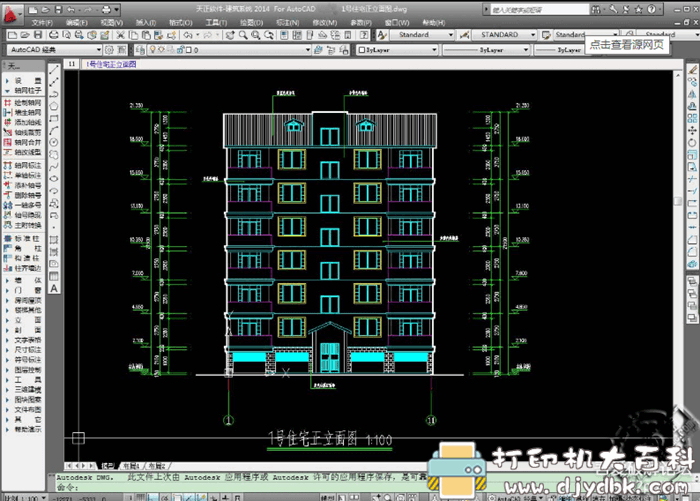Toggle layer on/off lightbulb icon
The width and height of the screenshot is (700, 501).
click(x=153, y=50)
